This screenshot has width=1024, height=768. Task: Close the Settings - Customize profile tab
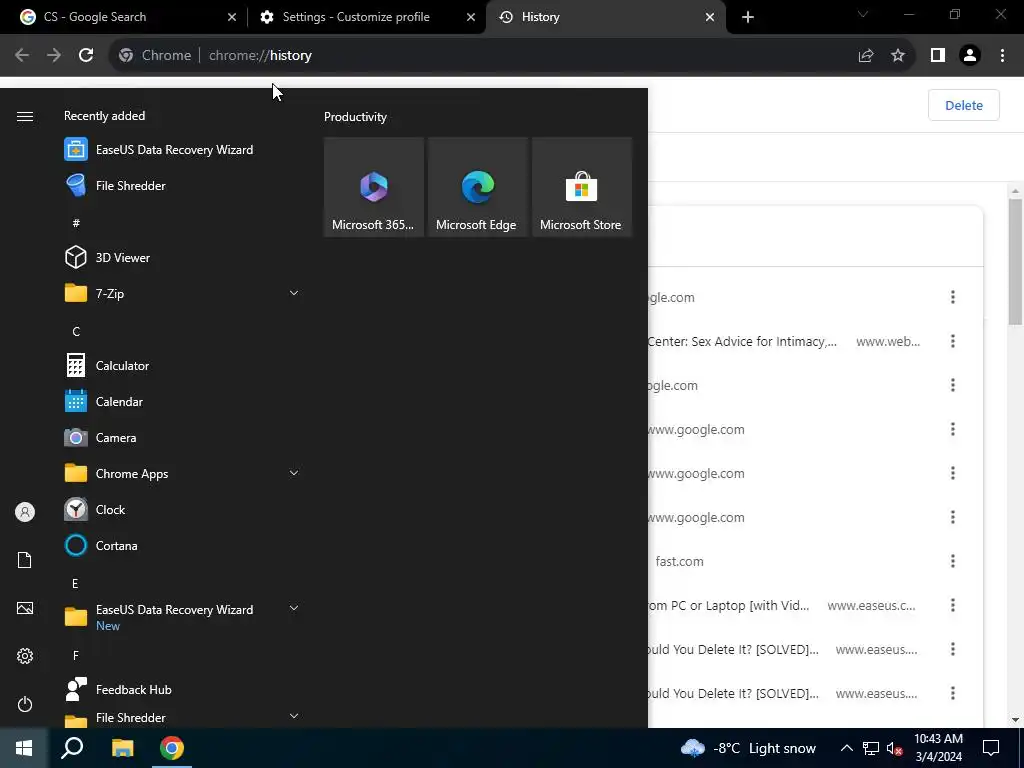pyautogui.click(x=471, y=17)
